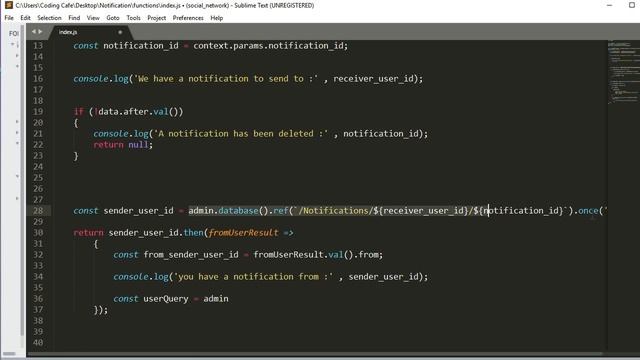Click '/Notifications/' path text on line 28
The height and width of the screenshot is (360, 640).
click(x=336, y=211)
